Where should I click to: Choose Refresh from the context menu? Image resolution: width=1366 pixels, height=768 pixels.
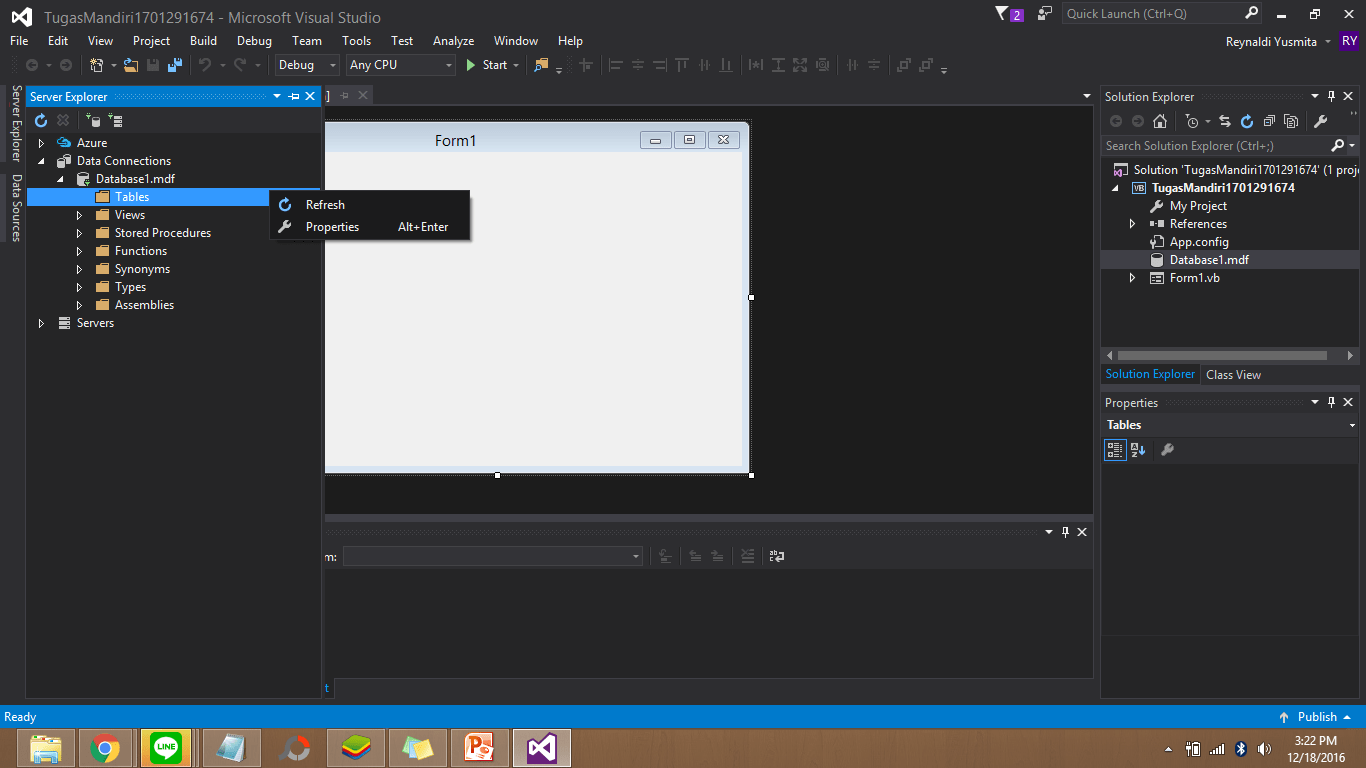369,205
